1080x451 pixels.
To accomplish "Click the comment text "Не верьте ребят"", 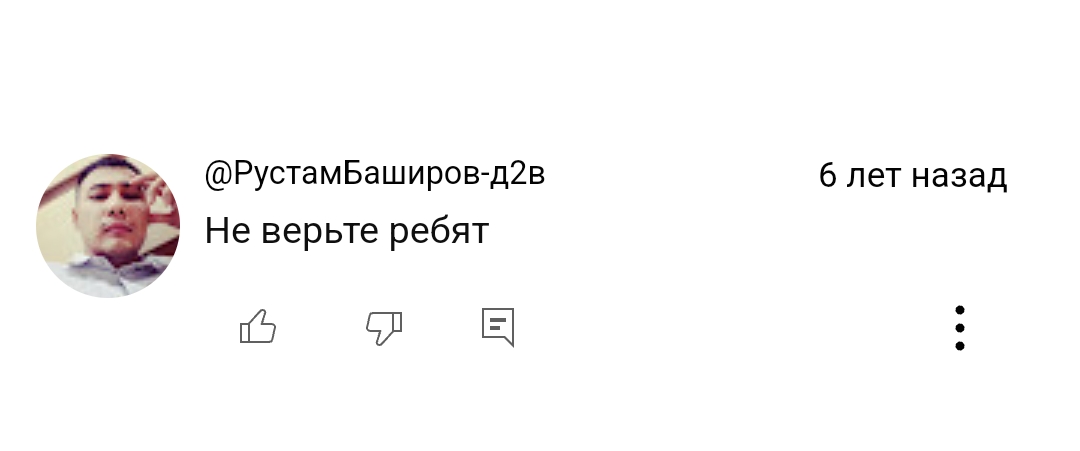I will coord(347,232).
